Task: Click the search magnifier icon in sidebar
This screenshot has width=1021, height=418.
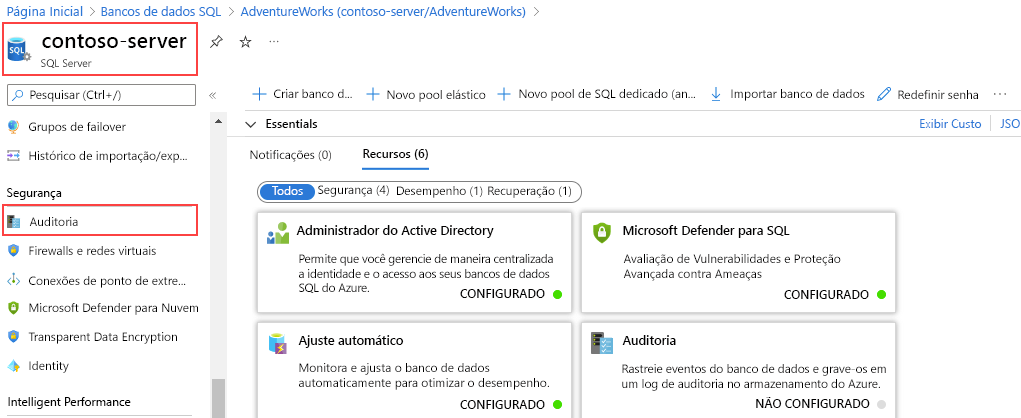Action: [18, 95]
